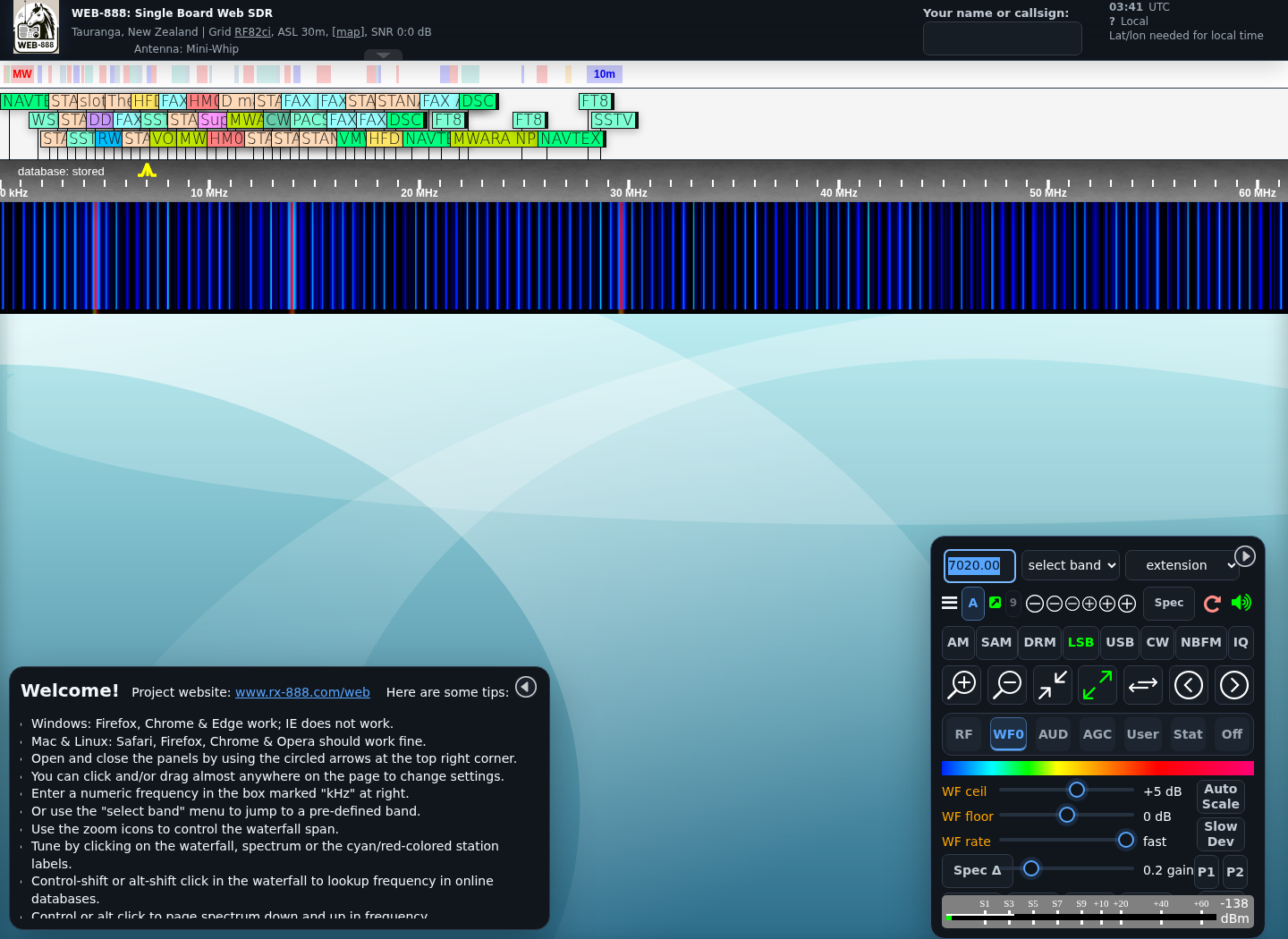The width and height of the screenshot is (1288, 939).
Task: Click the MWARA NP station label
Action: 495,139
